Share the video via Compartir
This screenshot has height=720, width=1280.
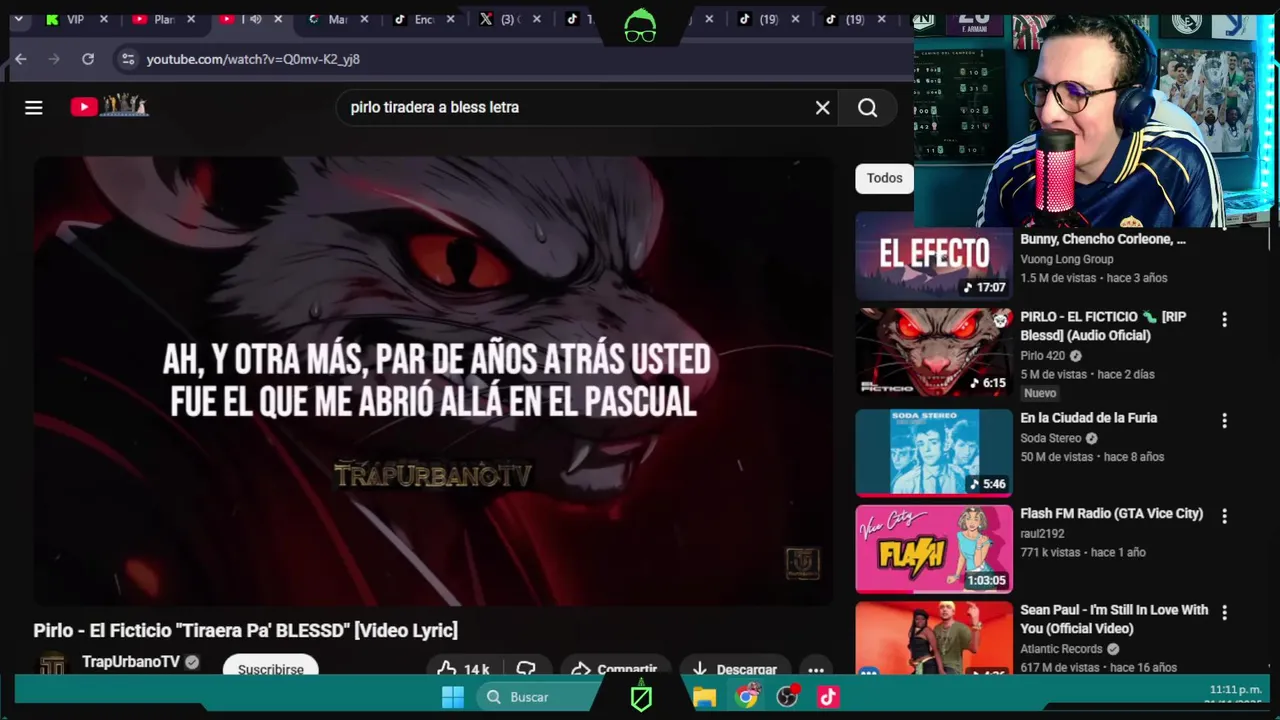(614, 669)
